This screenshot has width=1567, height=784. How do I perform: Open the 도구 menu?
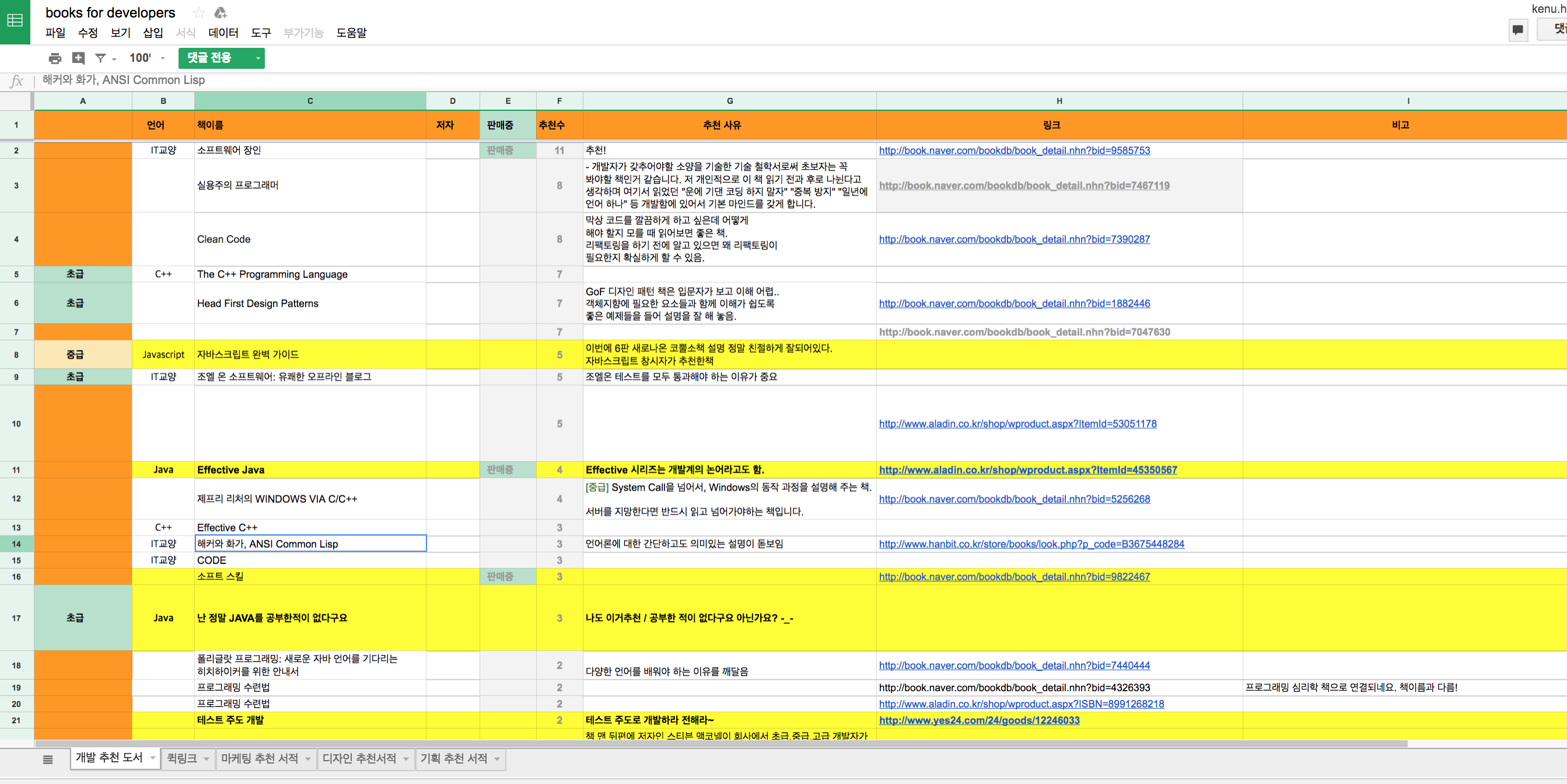pyautogui.click(x=261, y=33)
